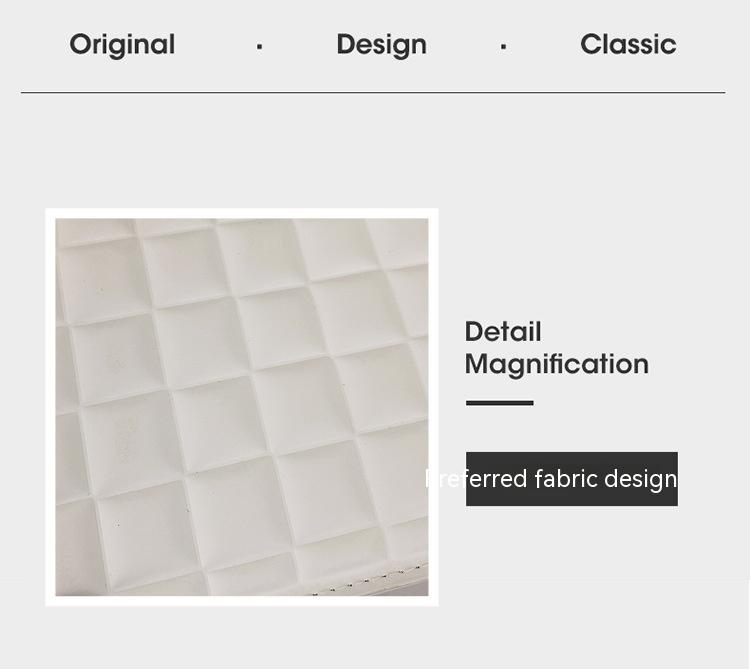Open the quilted fabric close-up photo
750x669 pixels.
click(x=242, y=407)
